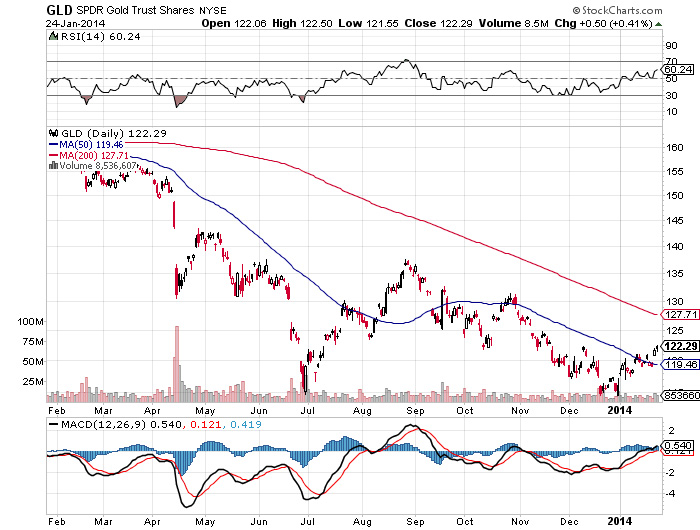This screenshot has width=700, height=530.
Task: Click the Aug label under the MACD panel
Action: 362,522
